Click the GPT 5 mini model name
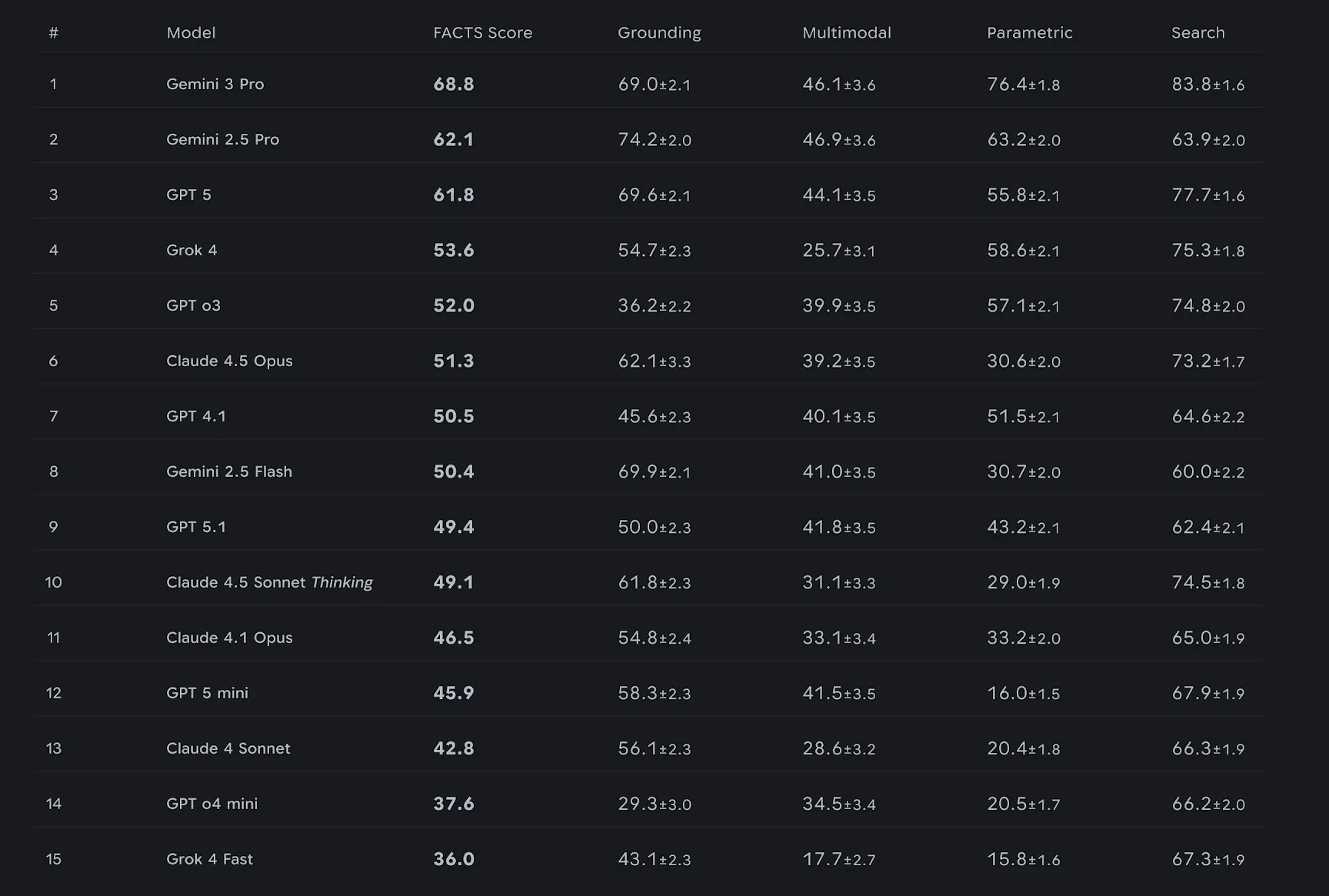The height and width of the screenshot is (896, 1329). (207, 693)
